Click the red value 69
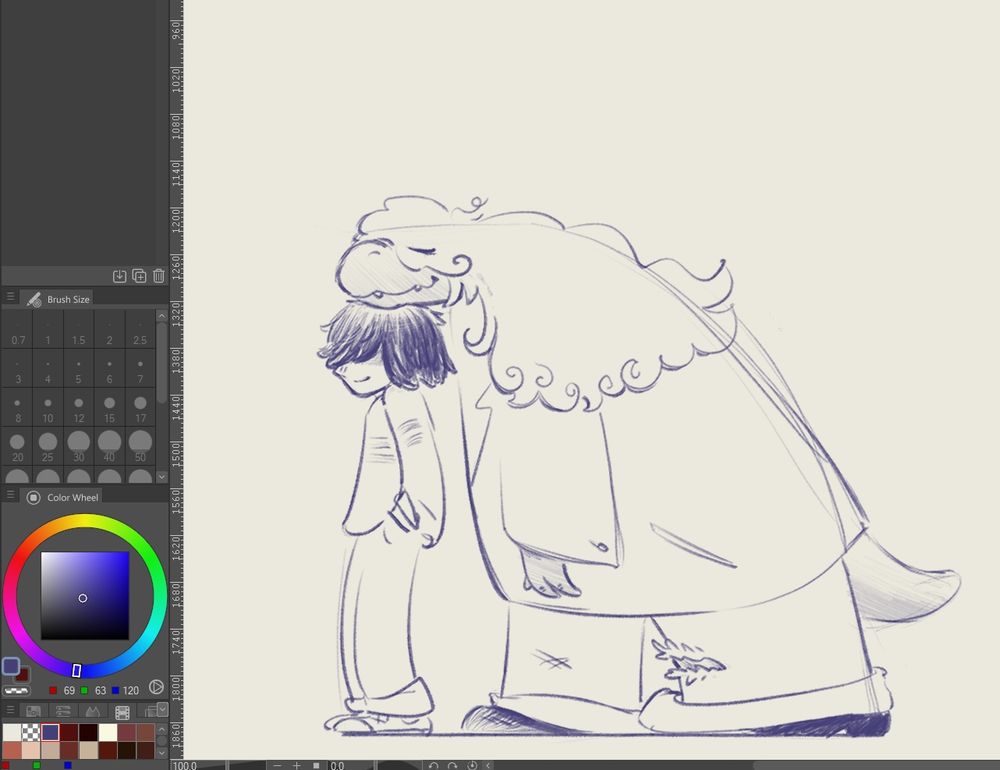 (69, 690)
